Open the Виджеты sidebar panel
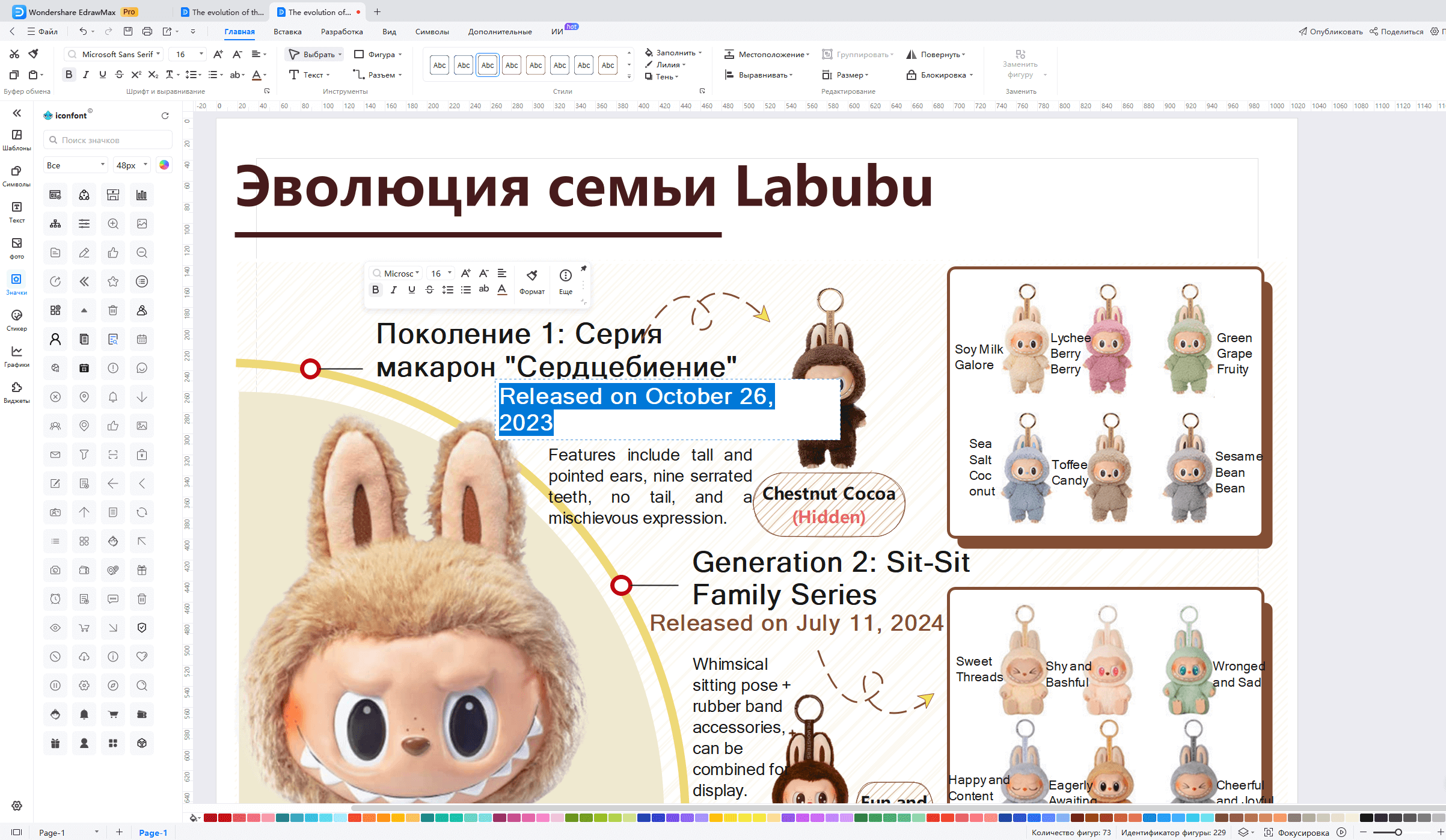Image resolution: width=1446 pixels, height=840 pixels. pyautogui.click(x=17, y=393)
